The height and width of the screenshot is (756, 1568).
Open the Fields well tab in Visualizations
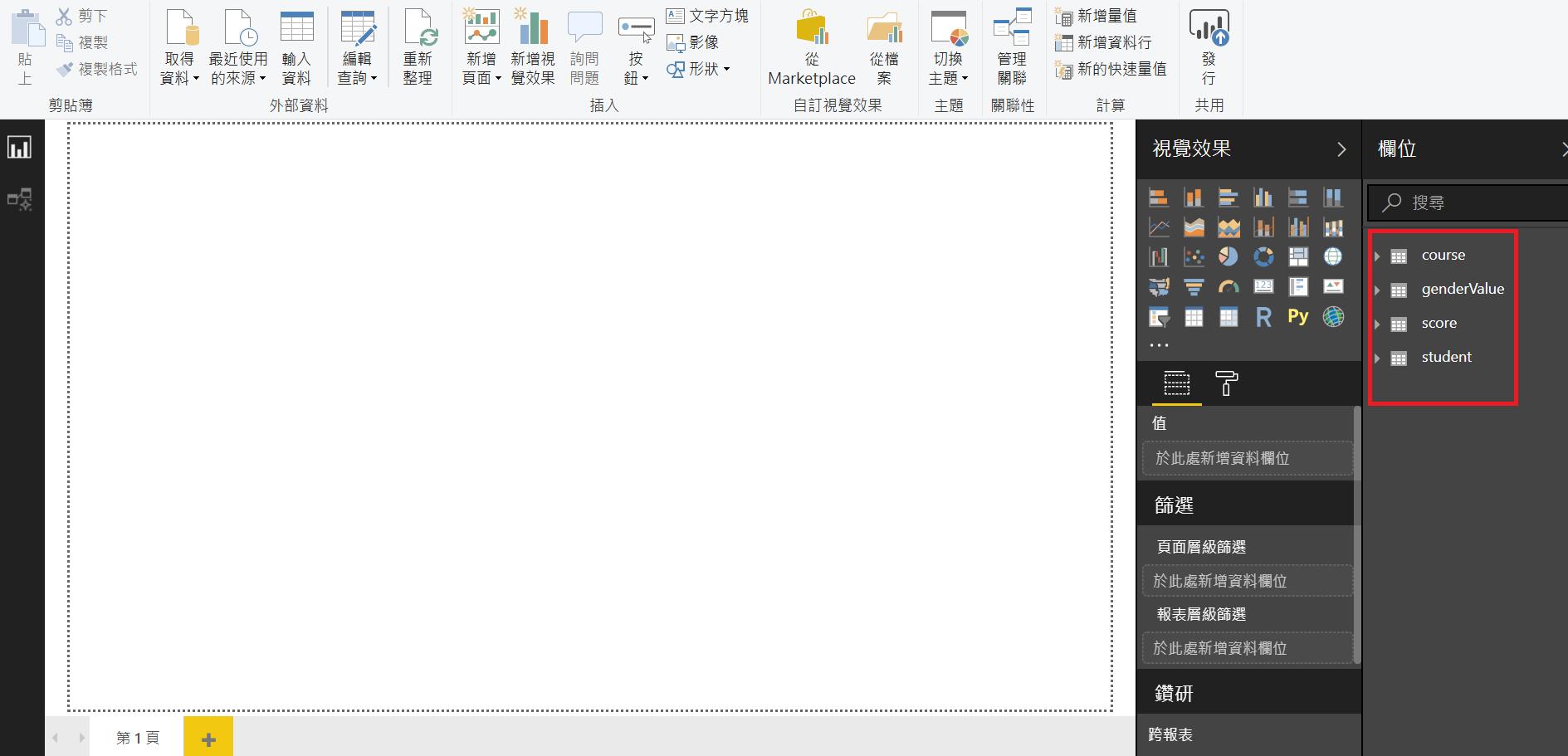tap(1176, 383)
